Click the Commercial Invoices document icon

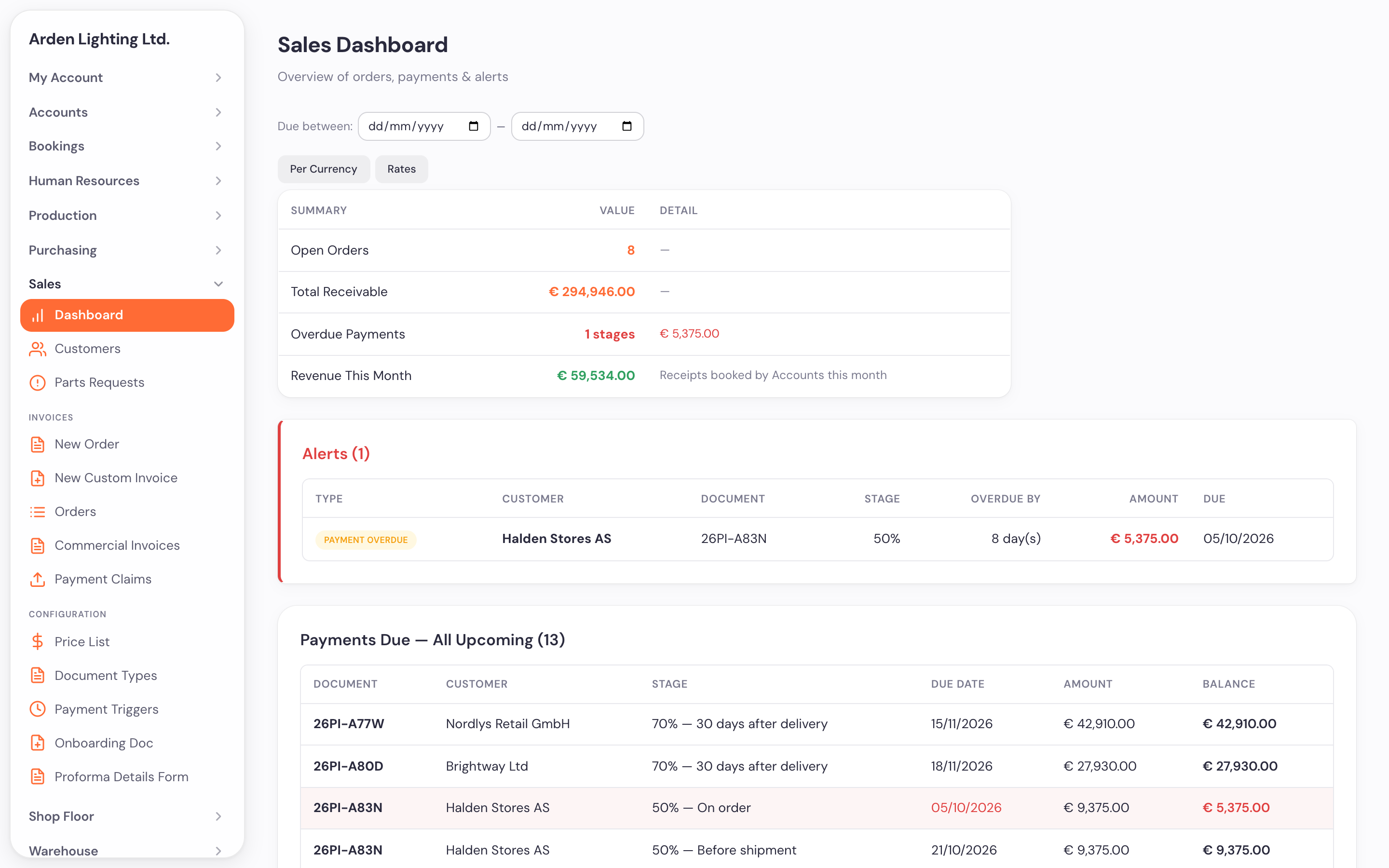click(x=38, y=545)
